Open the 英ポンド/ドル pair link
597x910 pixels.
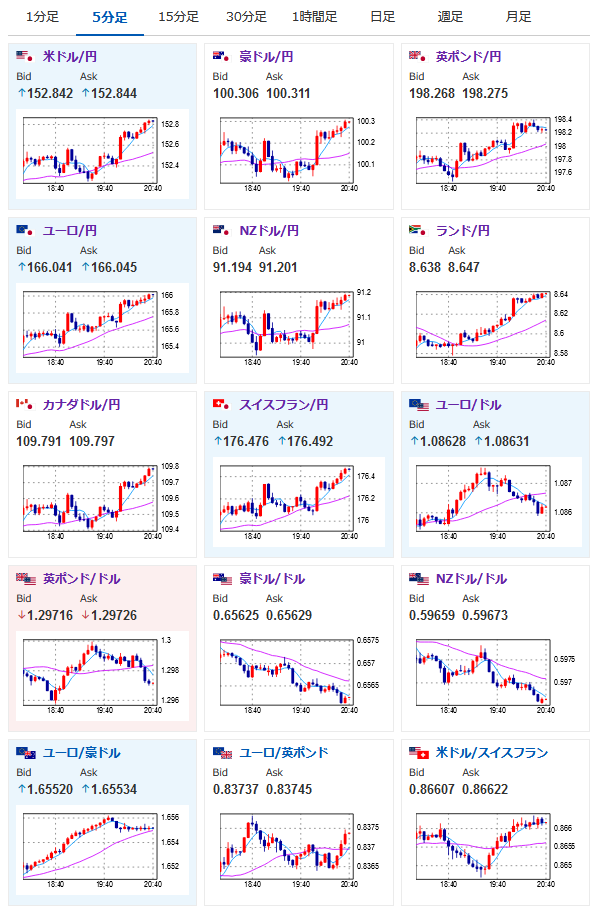(x=81, y=579)
